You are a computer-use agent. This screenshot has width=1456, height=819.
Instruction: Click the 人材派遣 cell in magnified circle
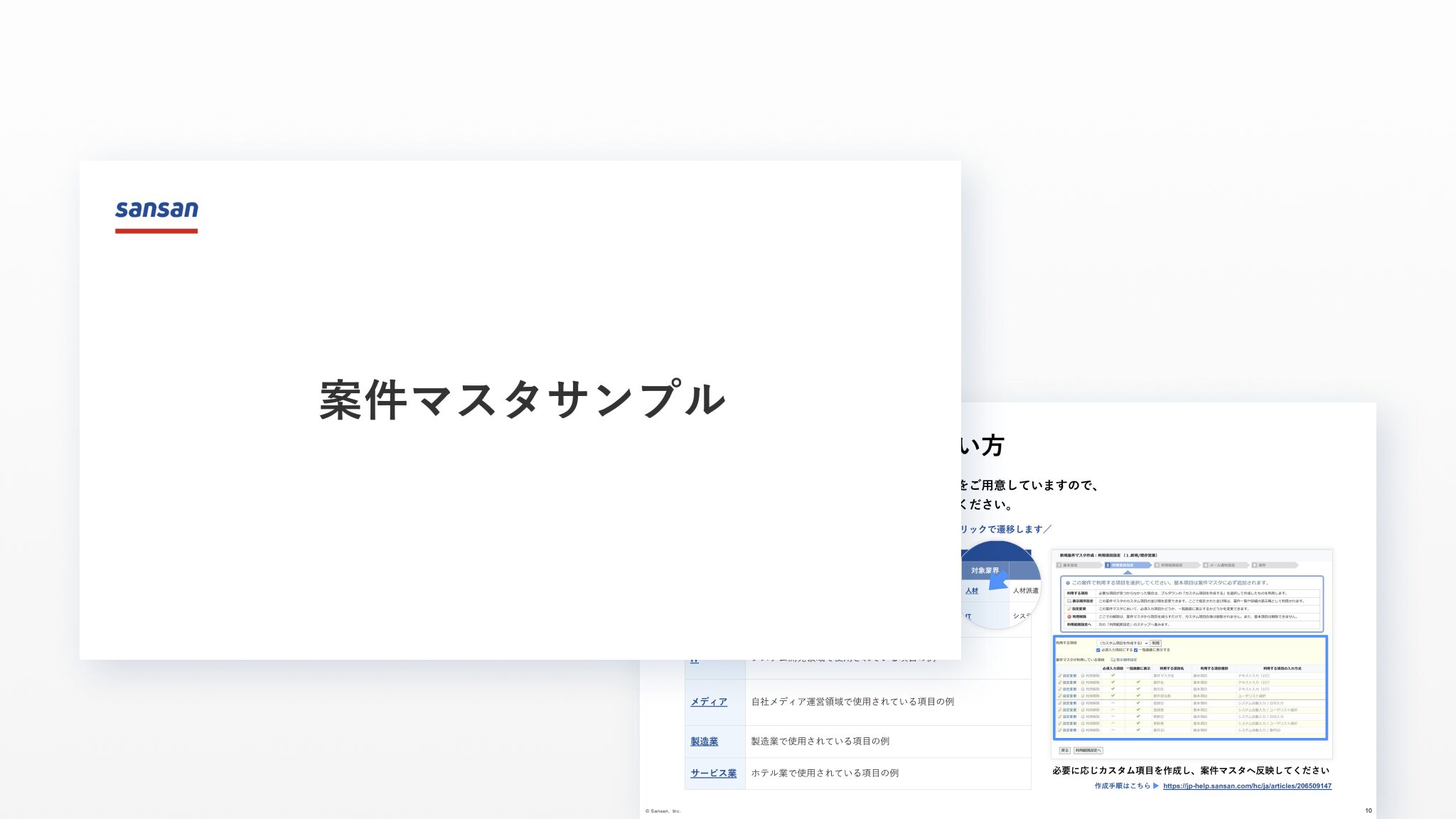(1025, 591)
